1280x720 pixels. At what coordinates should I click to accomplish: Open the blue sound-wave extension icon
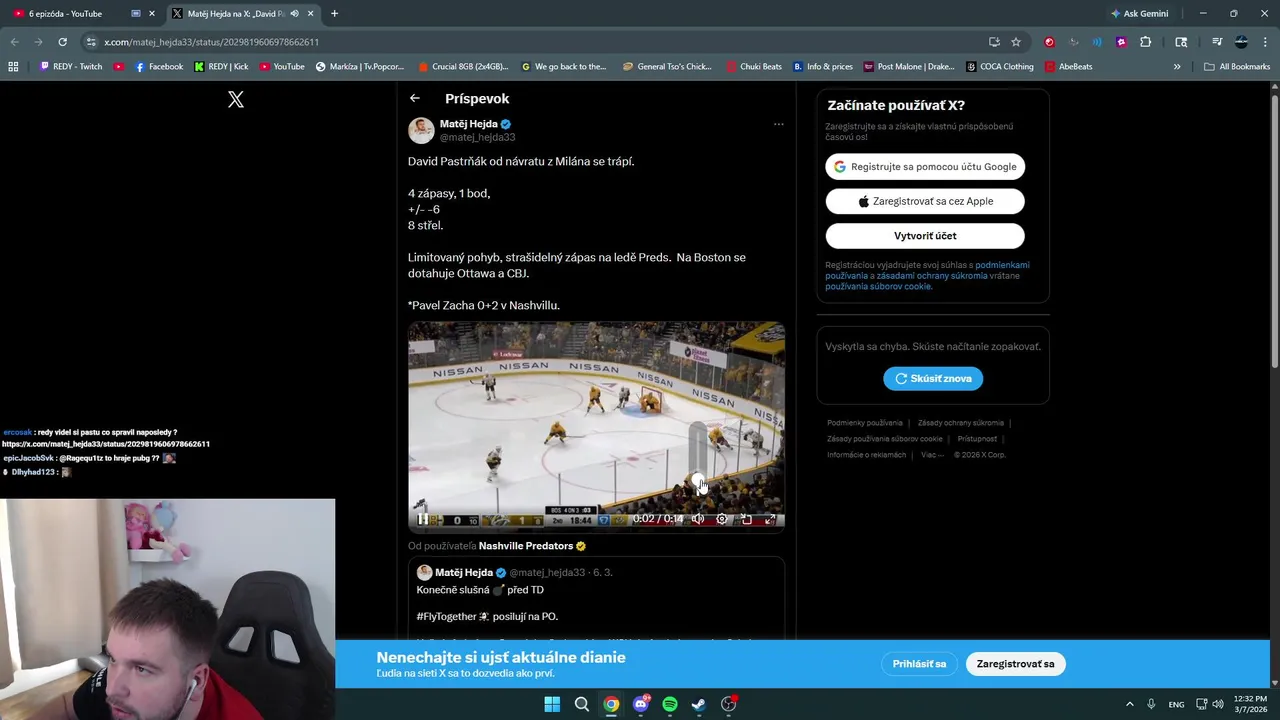[1097, 42]
